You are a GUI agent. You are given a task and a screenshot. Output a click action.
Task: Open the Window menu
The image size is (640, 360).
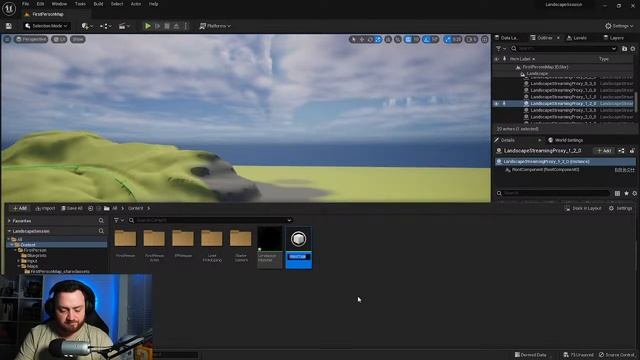coord(59,4)
